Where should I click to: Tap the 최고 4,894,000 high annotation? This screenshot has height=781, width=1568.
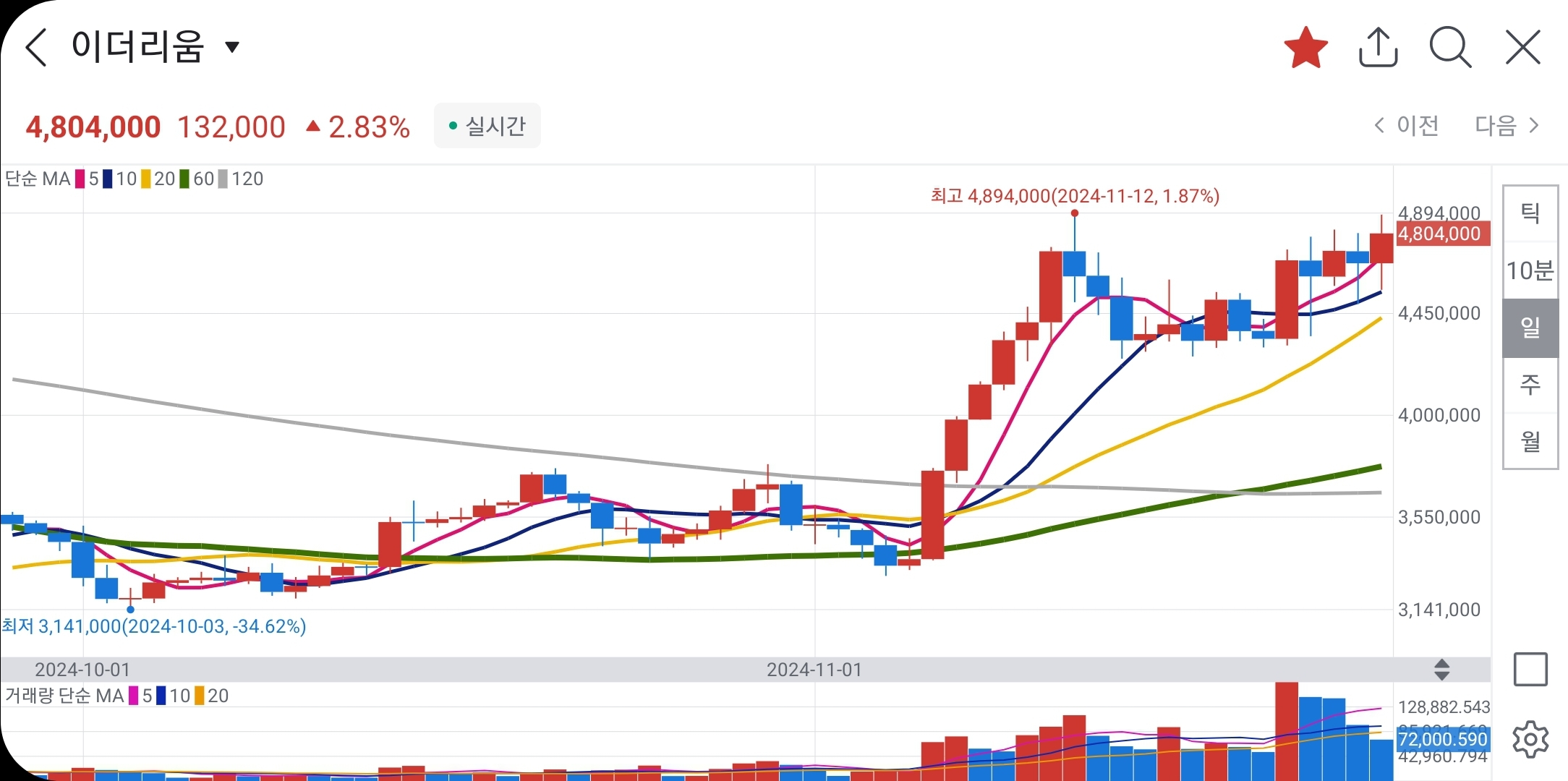(x=1075, y=196)
